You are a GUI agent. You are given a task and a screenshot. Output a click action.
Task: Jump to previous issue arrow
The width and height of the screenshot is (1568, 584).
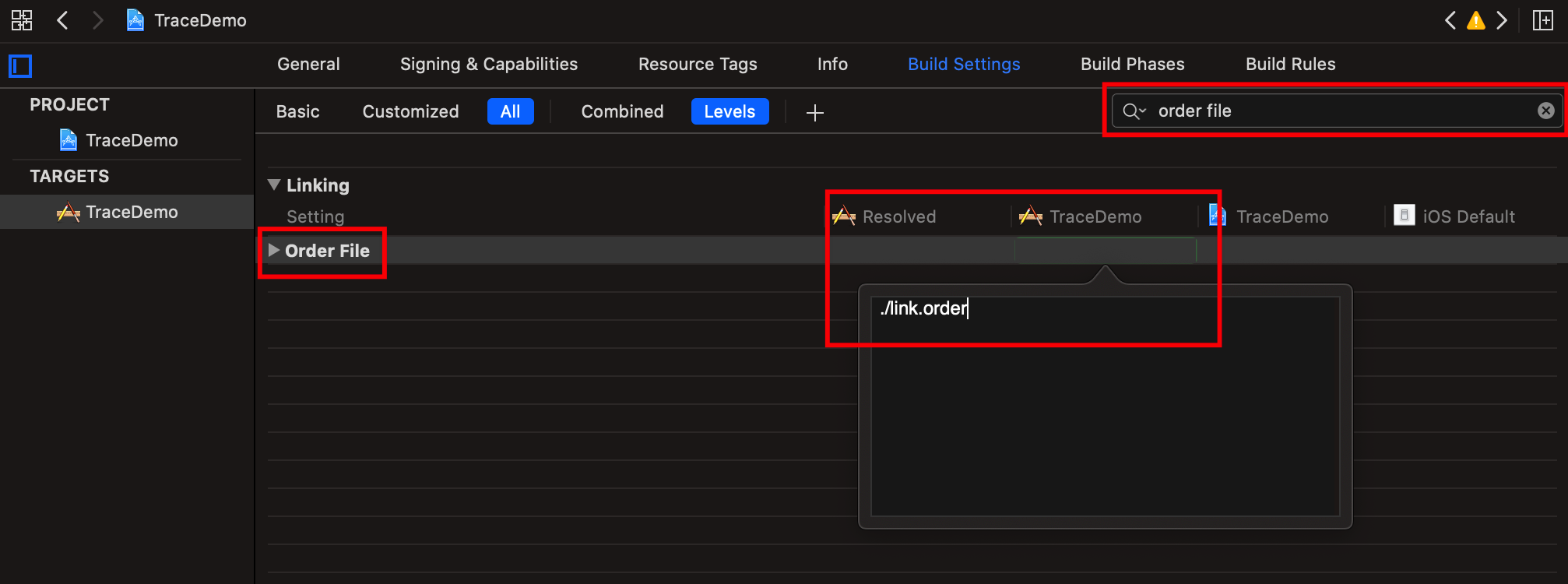[1450, 20]
